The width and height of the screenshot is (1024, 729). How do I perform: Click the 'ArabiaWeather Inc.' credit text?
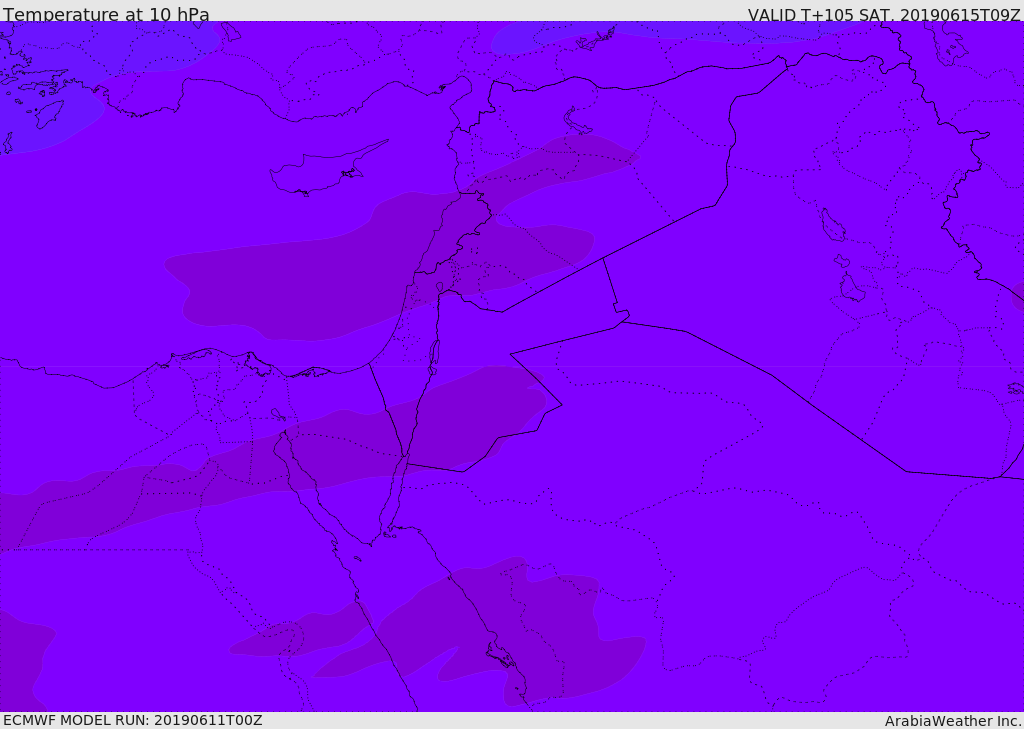[953, 721]
